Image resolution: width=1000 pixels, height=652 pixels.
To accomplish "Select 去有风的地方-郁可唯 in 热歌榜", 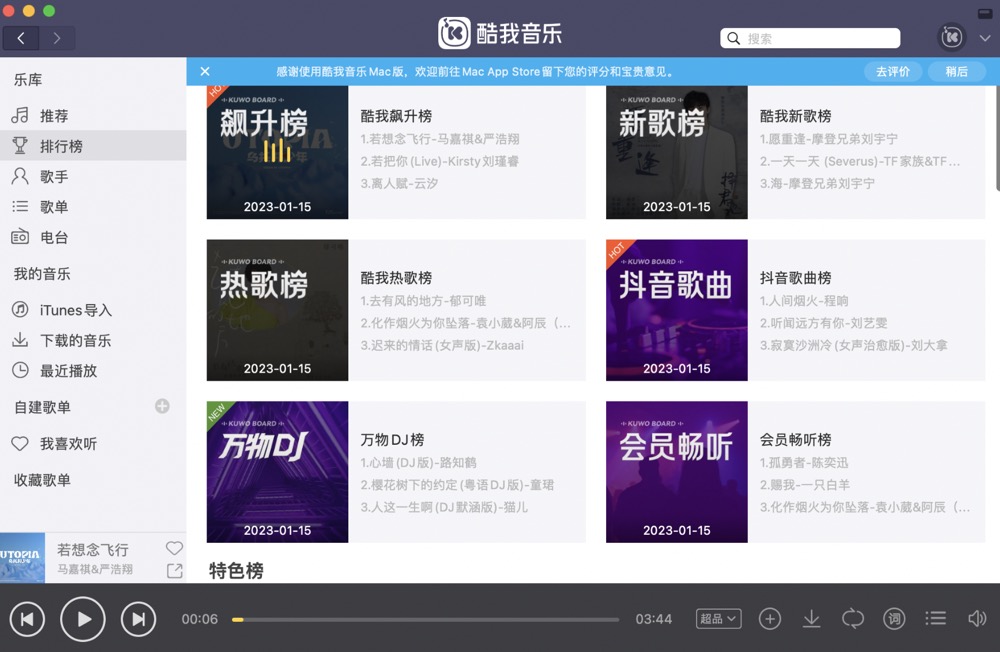I will 423,300.
